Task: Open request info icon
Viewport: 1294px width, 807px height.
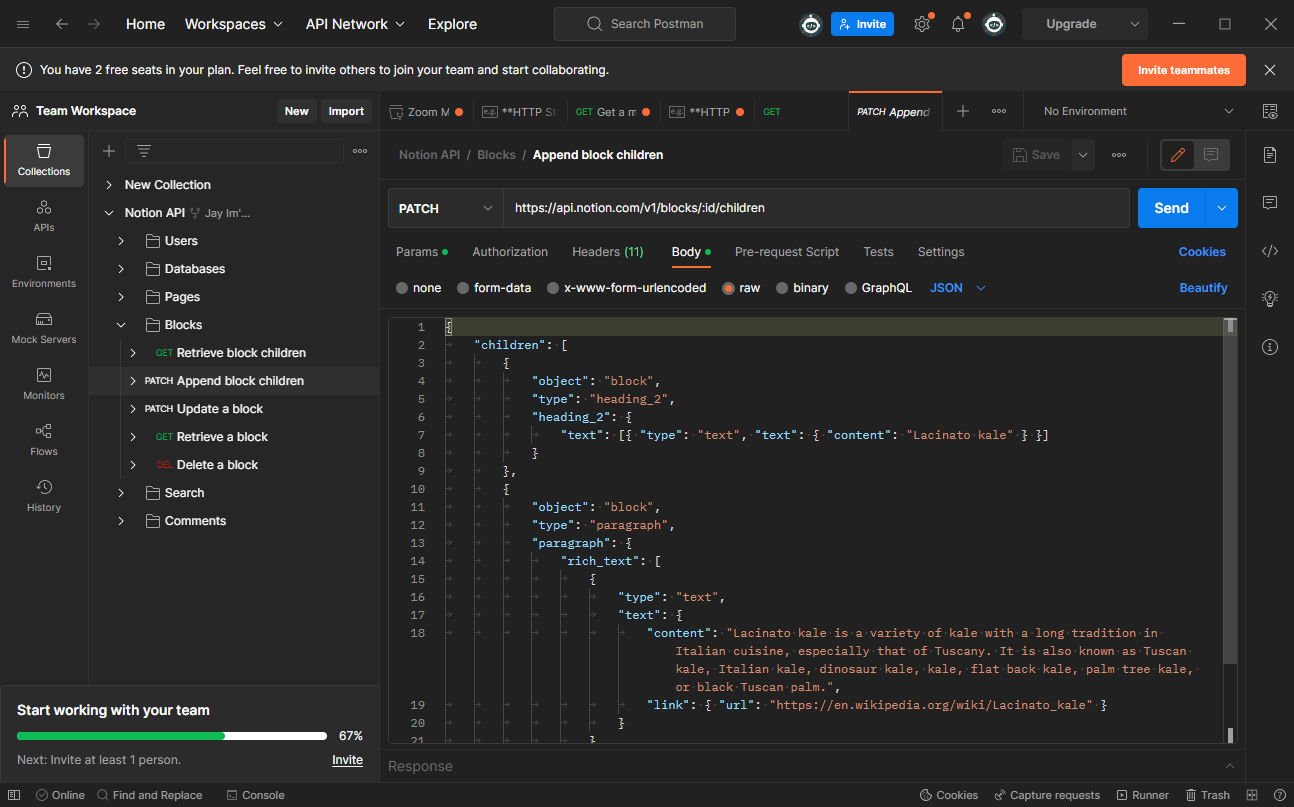Action: click(1270, 347)
